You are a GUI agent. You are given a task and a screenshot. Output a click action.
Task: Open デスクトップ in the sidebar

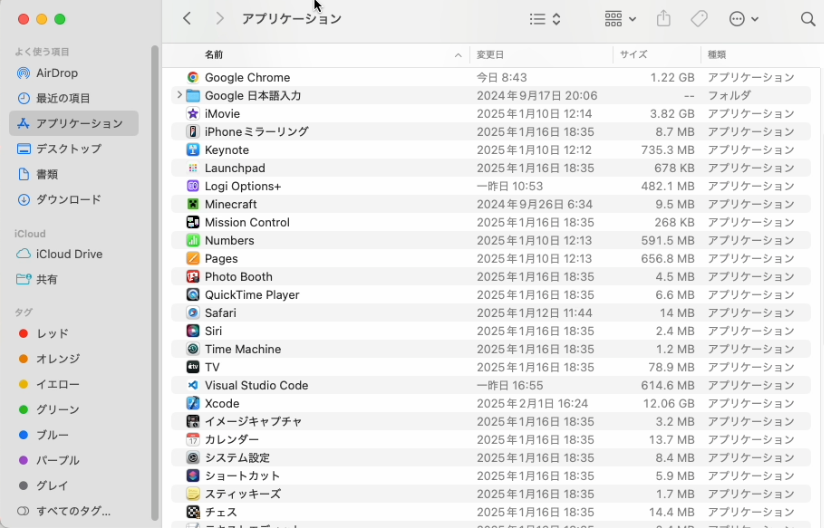coord(74,149)
